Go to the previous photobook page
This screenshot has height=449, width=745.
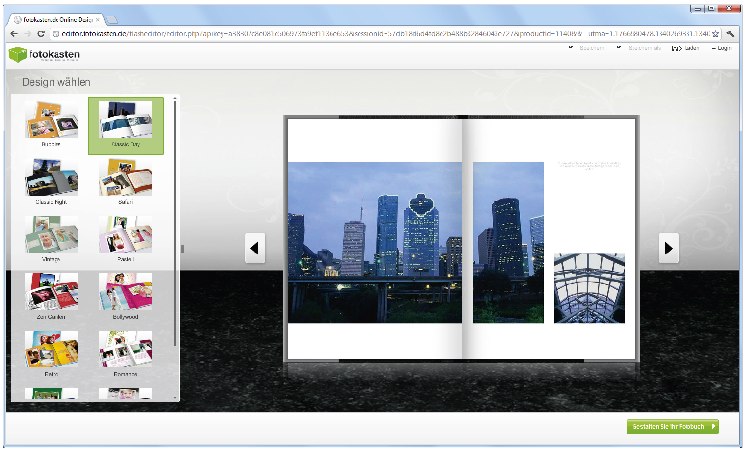[255, 247]
